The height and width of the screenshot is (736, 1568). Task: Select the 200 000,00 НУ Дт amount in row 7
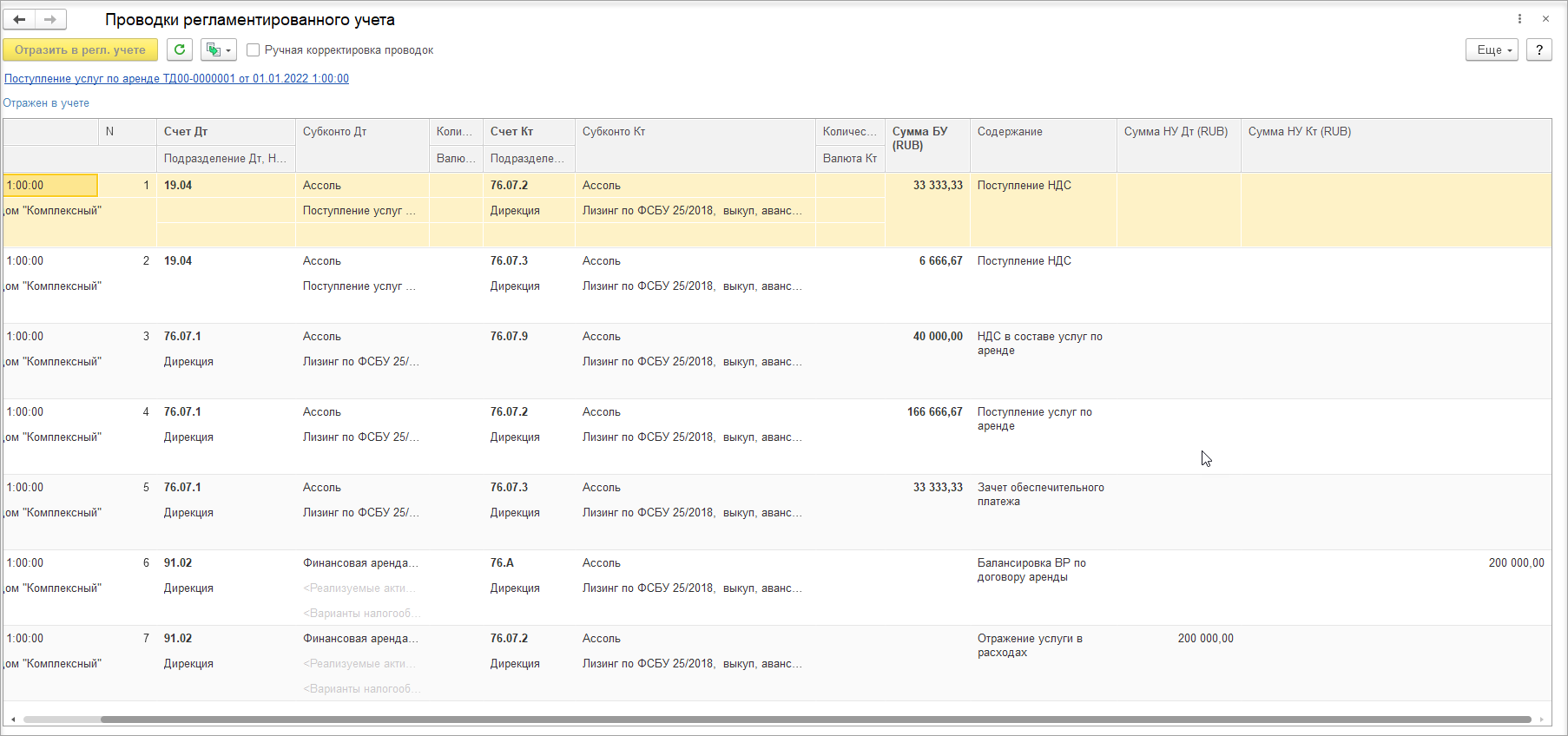pyautogui.click(x=1205, y=638)
